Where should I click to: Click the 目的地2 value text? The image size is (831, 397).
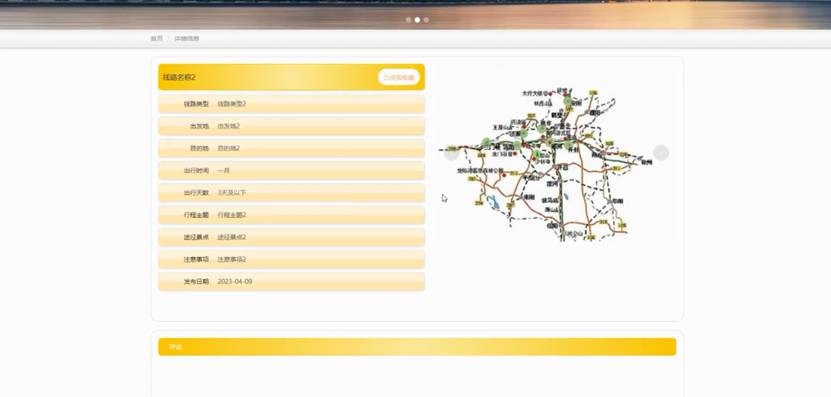click(228, 148)
